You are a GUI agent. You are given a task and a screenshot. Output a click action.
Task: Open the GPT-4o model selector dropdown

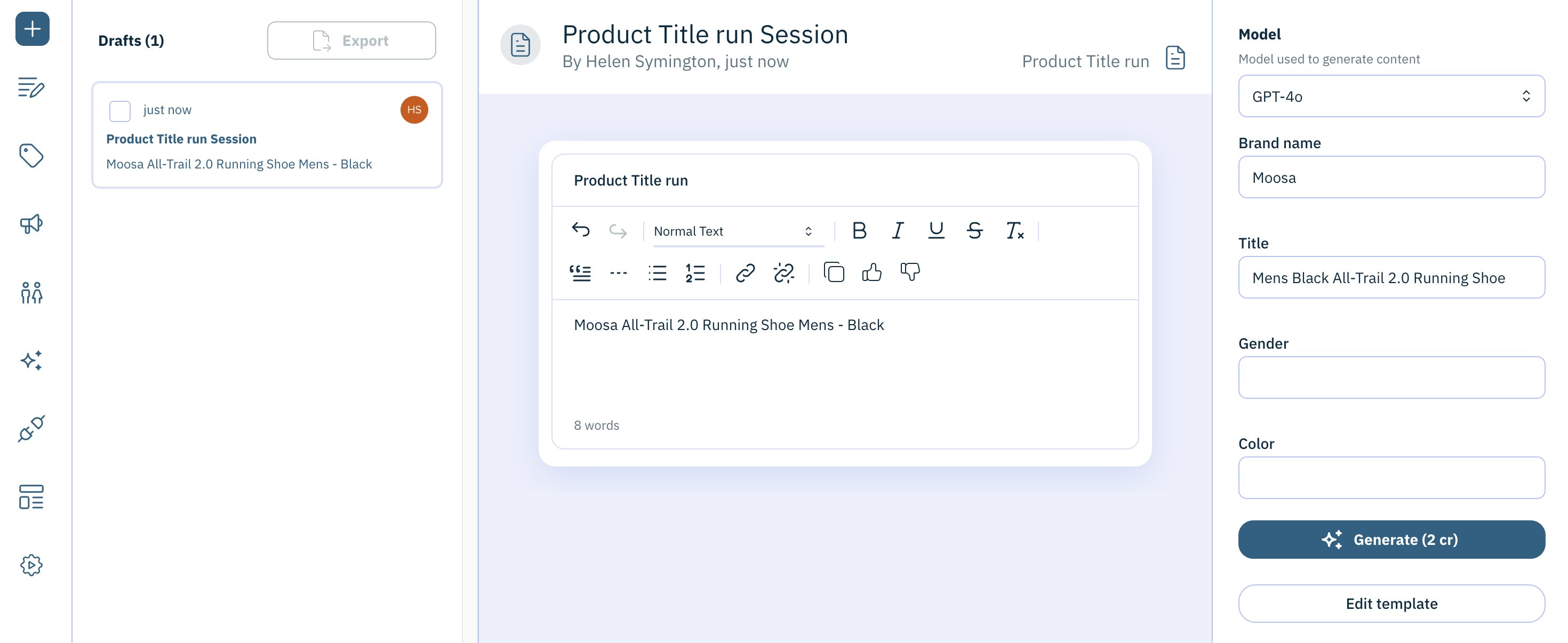(x=1391, y=95)
